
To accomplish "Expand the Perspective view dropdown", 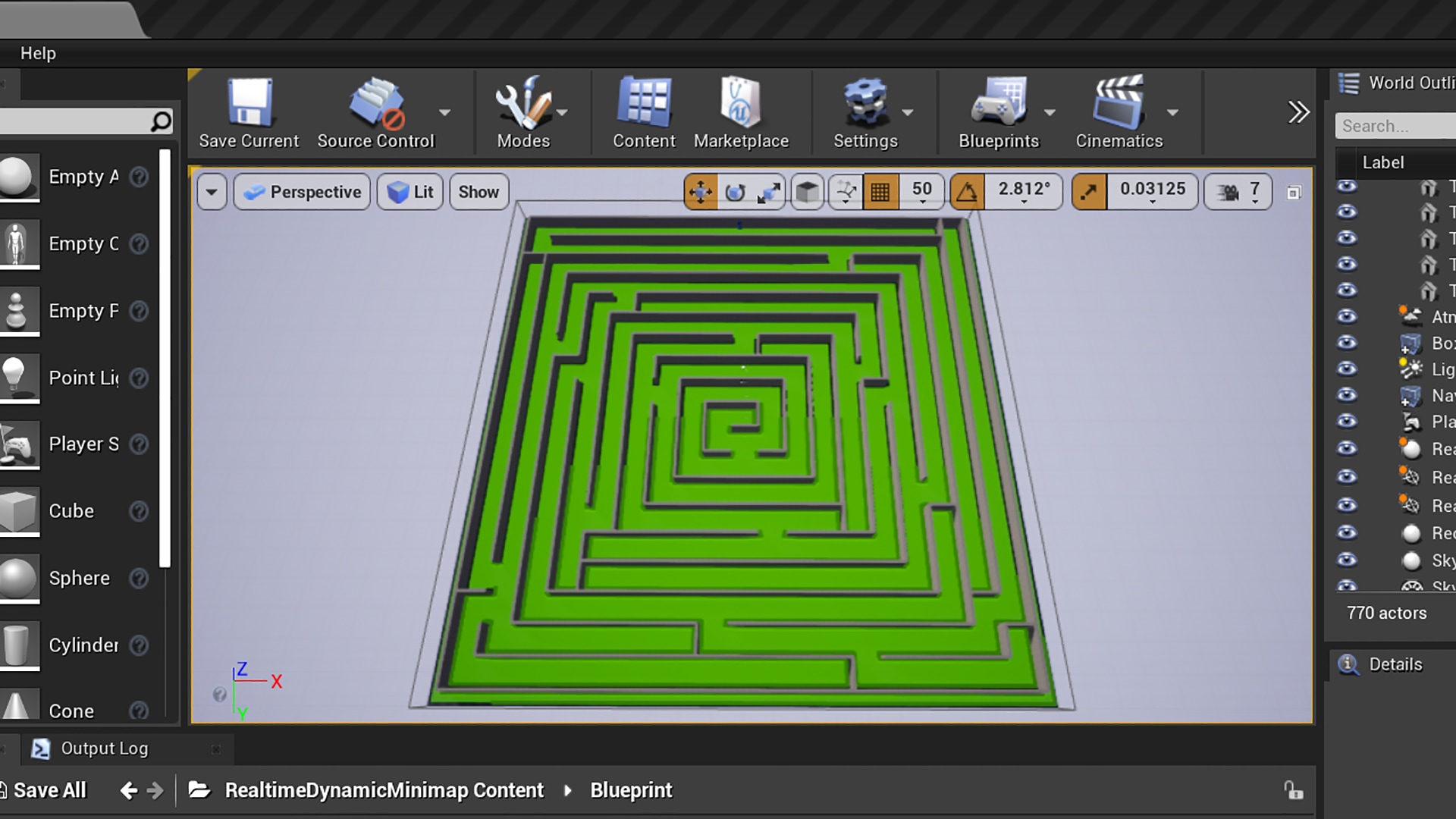I will 301,192.
